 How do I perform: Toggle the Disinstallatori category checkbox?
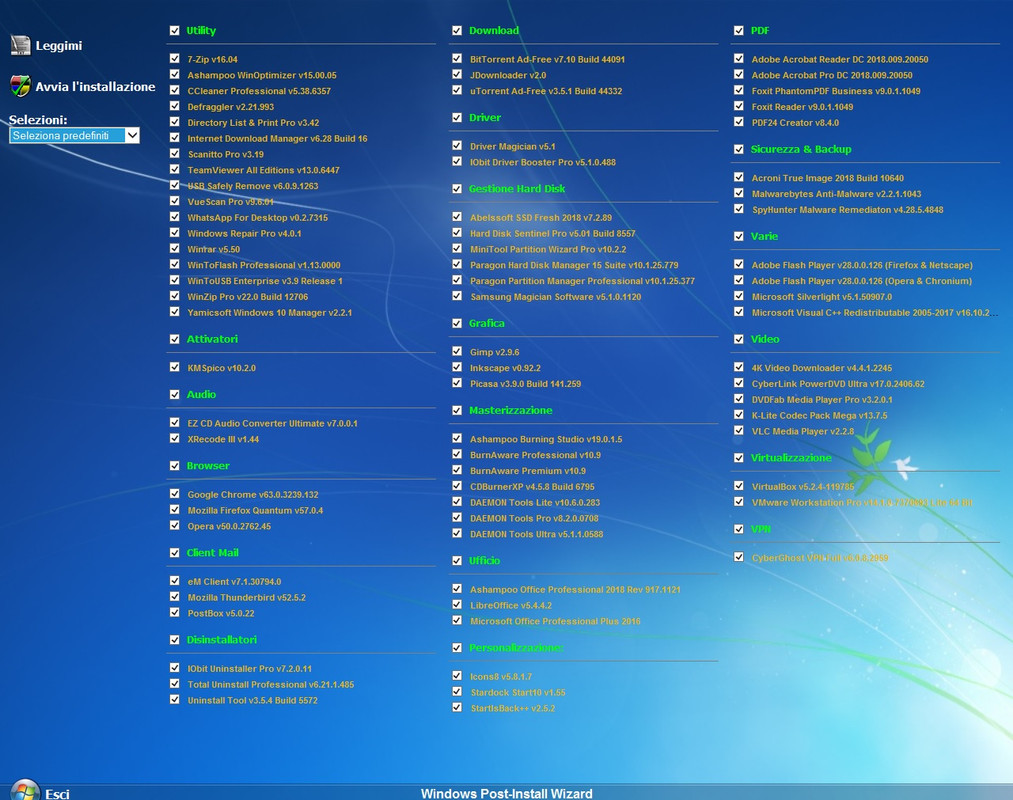point(174,640)
